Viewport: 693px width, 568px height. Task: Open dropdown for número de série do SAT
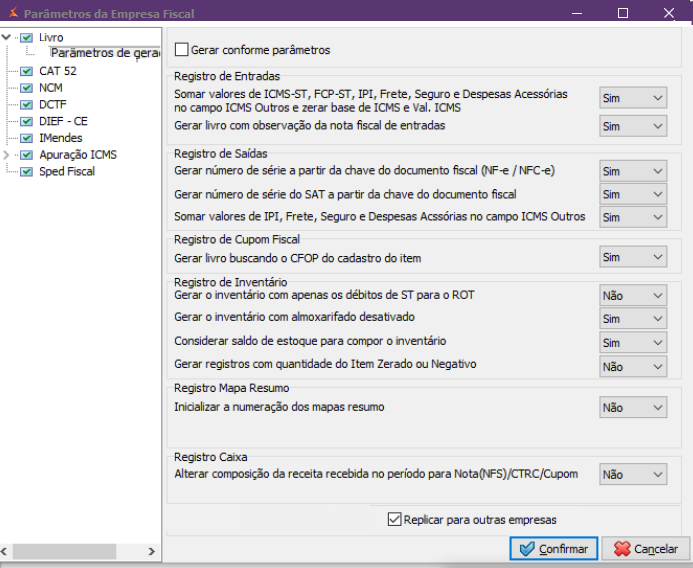(633, 194)
